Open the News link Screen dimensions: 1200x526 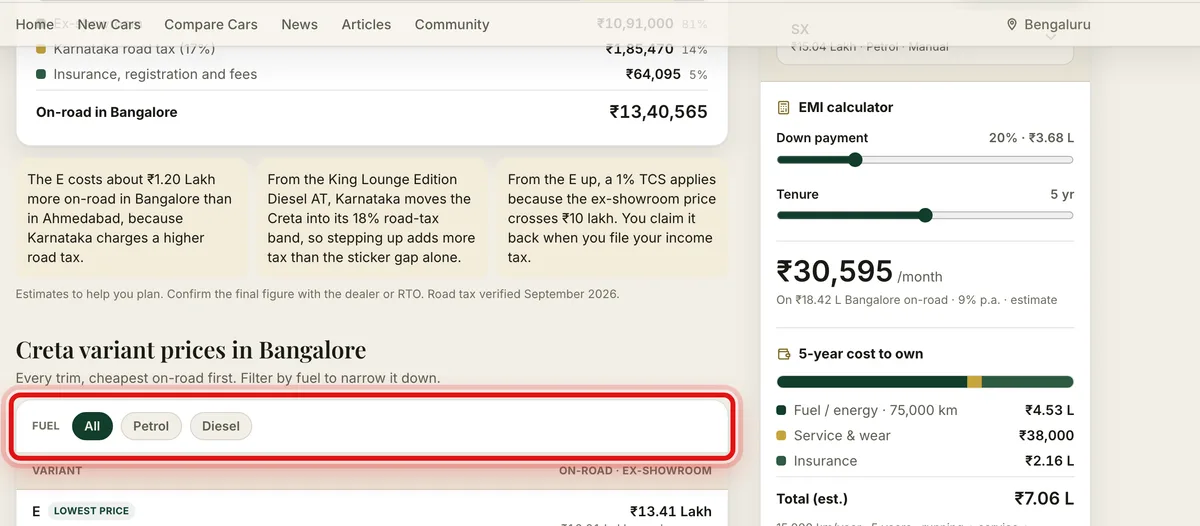299,24
